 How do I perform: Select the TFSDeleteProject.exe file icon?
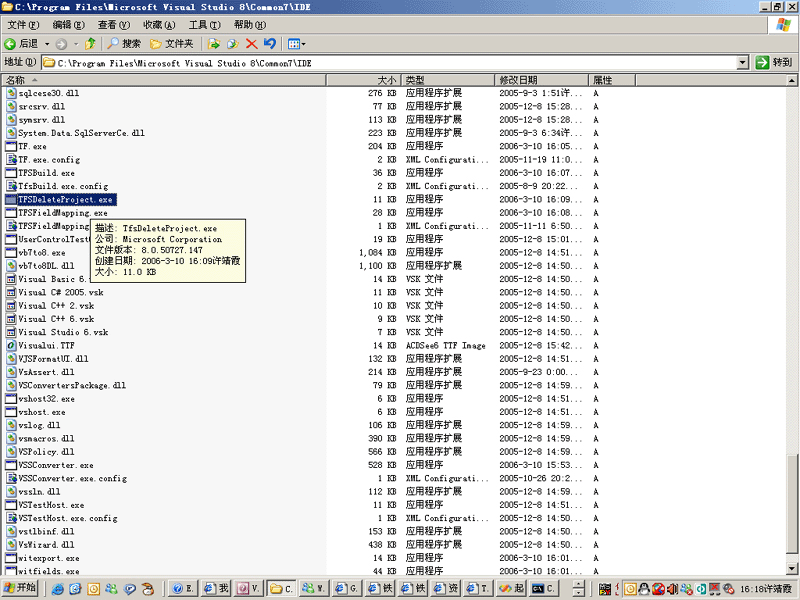pos(11,199)
